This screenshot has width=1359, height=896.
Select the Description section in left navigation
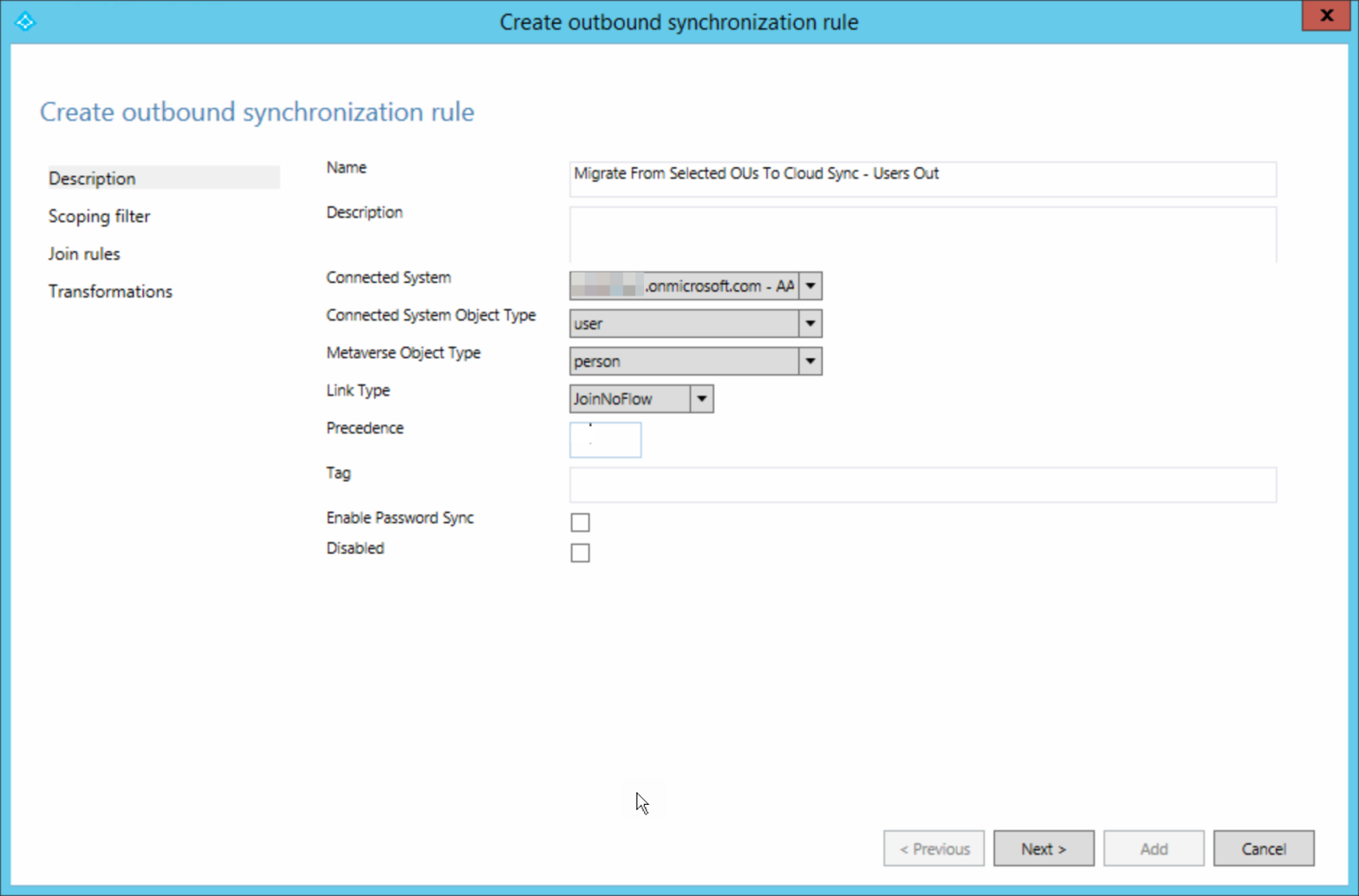tap(92, 179)
